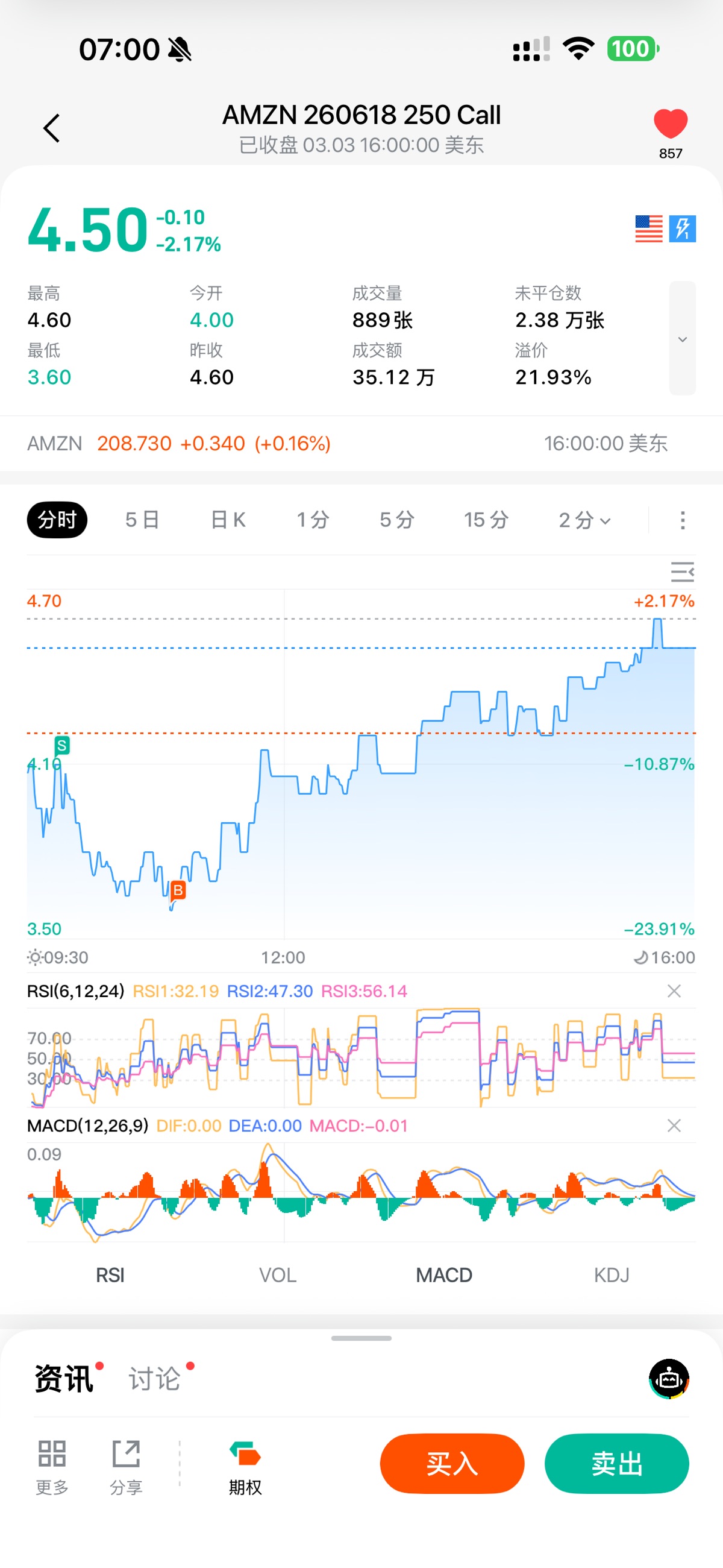Toggle the VOL indicator
The image size is (723, 1568).
click(278, 1274)
